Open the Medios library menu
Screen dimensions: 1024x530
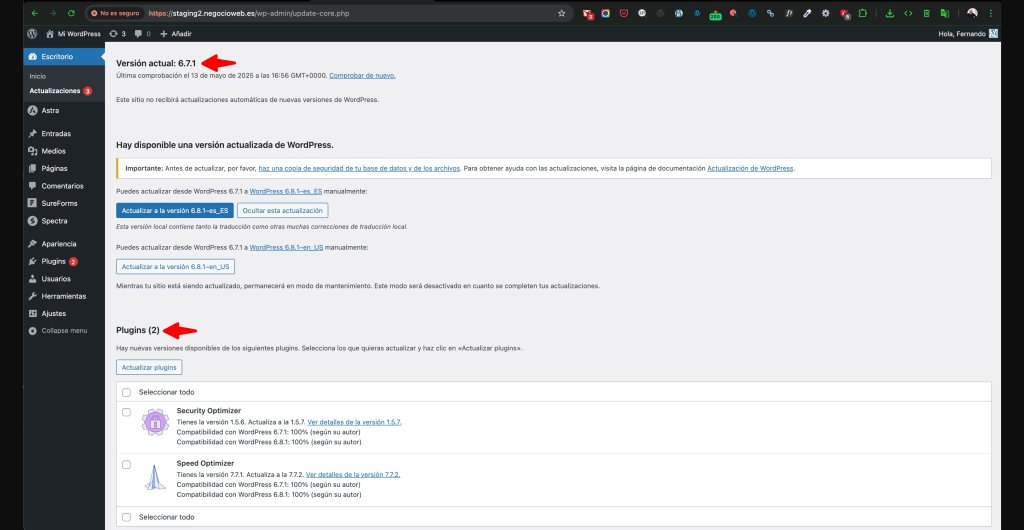(64, 151)
